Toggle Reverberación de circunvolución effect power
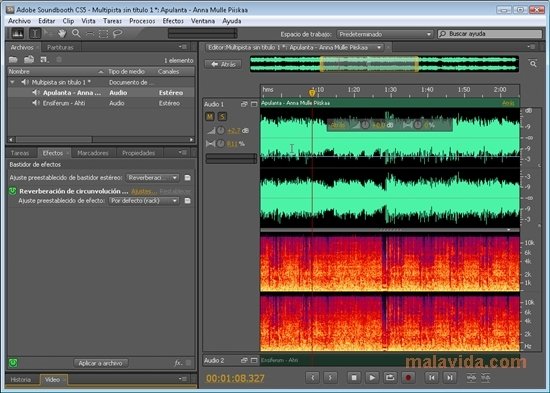 click(13, 191)
